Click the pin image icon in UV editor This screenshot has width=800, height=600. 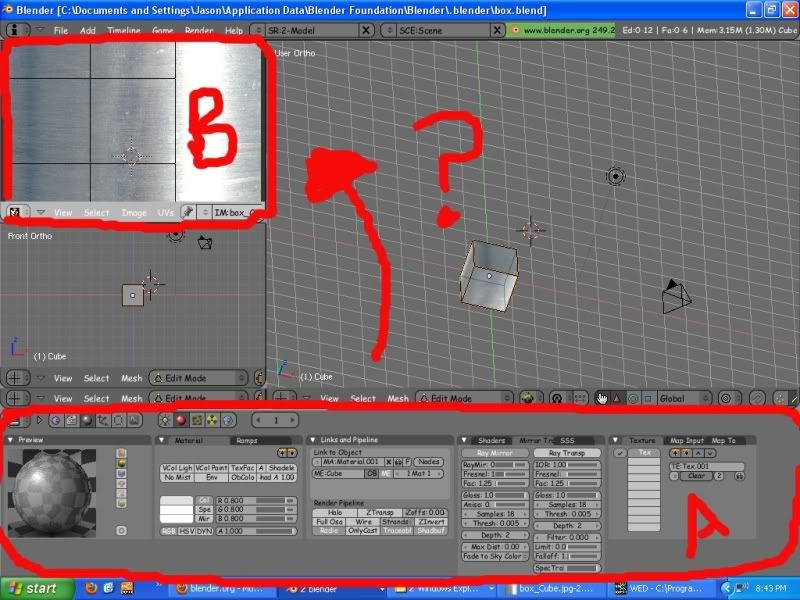[188, 212]
